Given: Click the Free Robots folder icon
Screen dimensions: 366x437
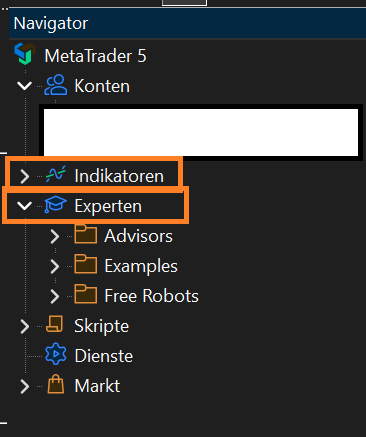Looking at the screenshot, I should [86, 294].
